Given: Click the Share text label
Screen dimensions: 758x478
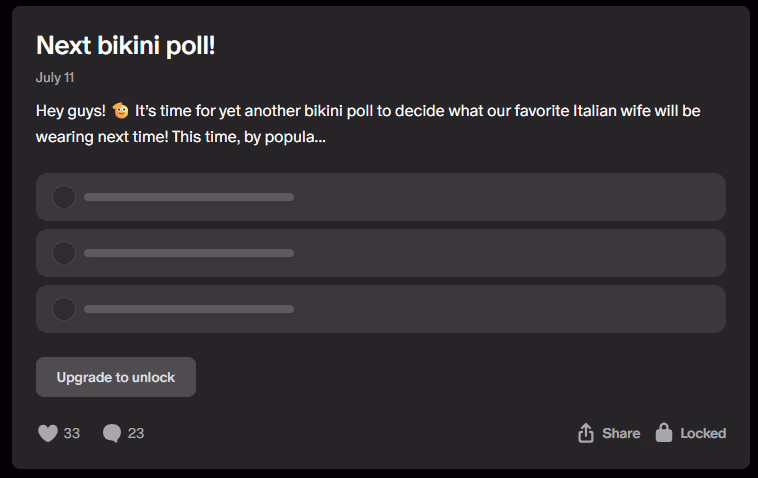Looking at the screenshot, I should coord(621,433).
